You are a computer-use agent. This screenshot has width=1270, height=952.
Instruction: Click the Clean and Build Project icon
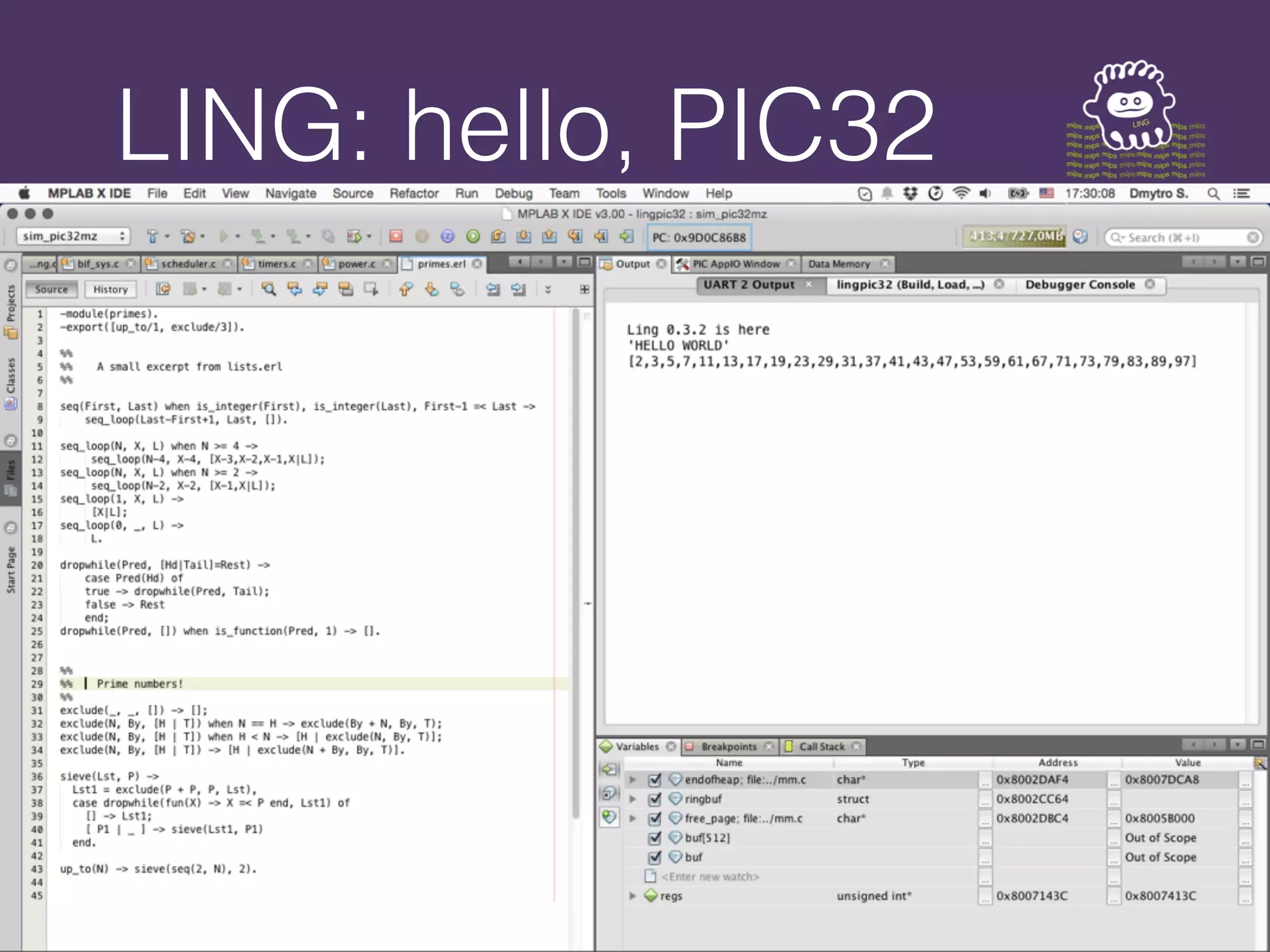click(x=187, y=236)
